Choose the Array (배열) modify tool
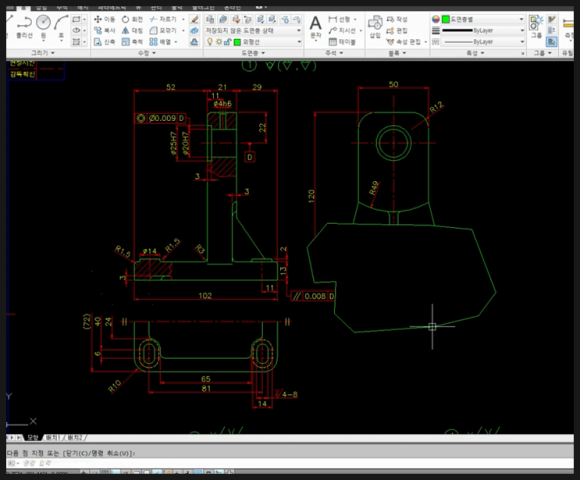The width and height of the screenshot is (580, 480). 161,42
